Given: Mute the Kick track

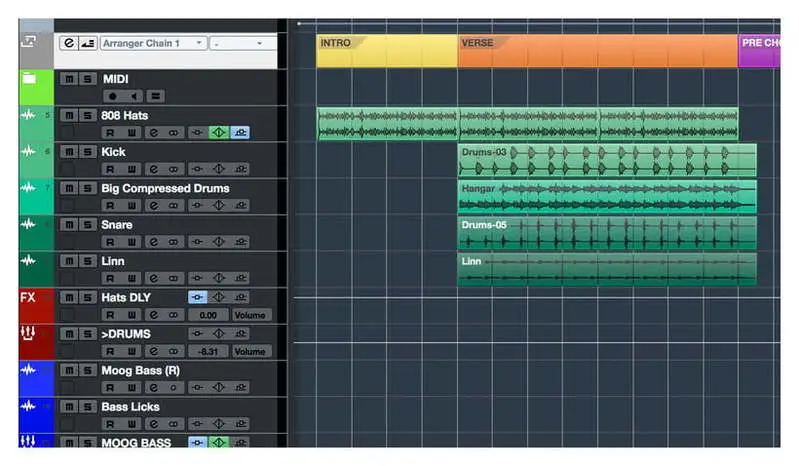Looking at the screenshot, I should (68, 152).
